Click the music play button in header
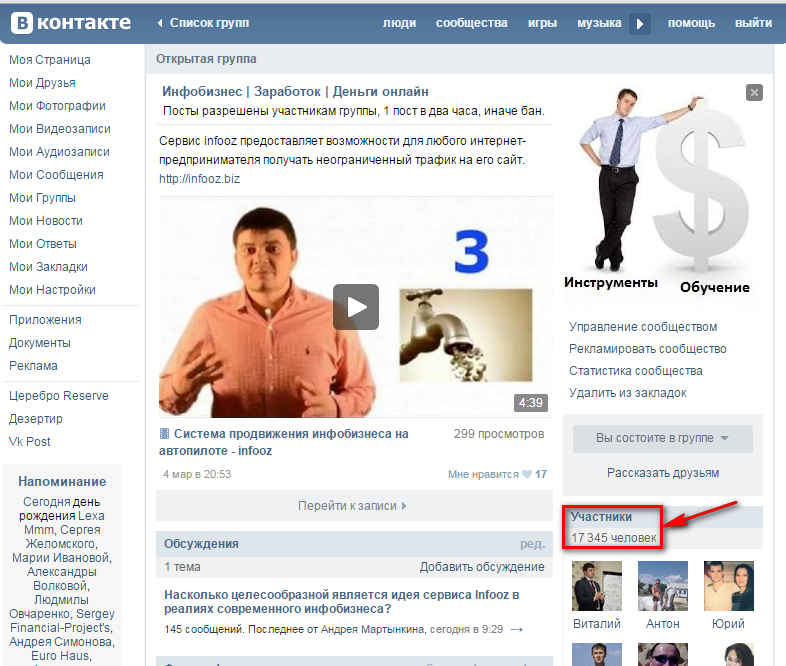 click(640, 24)
